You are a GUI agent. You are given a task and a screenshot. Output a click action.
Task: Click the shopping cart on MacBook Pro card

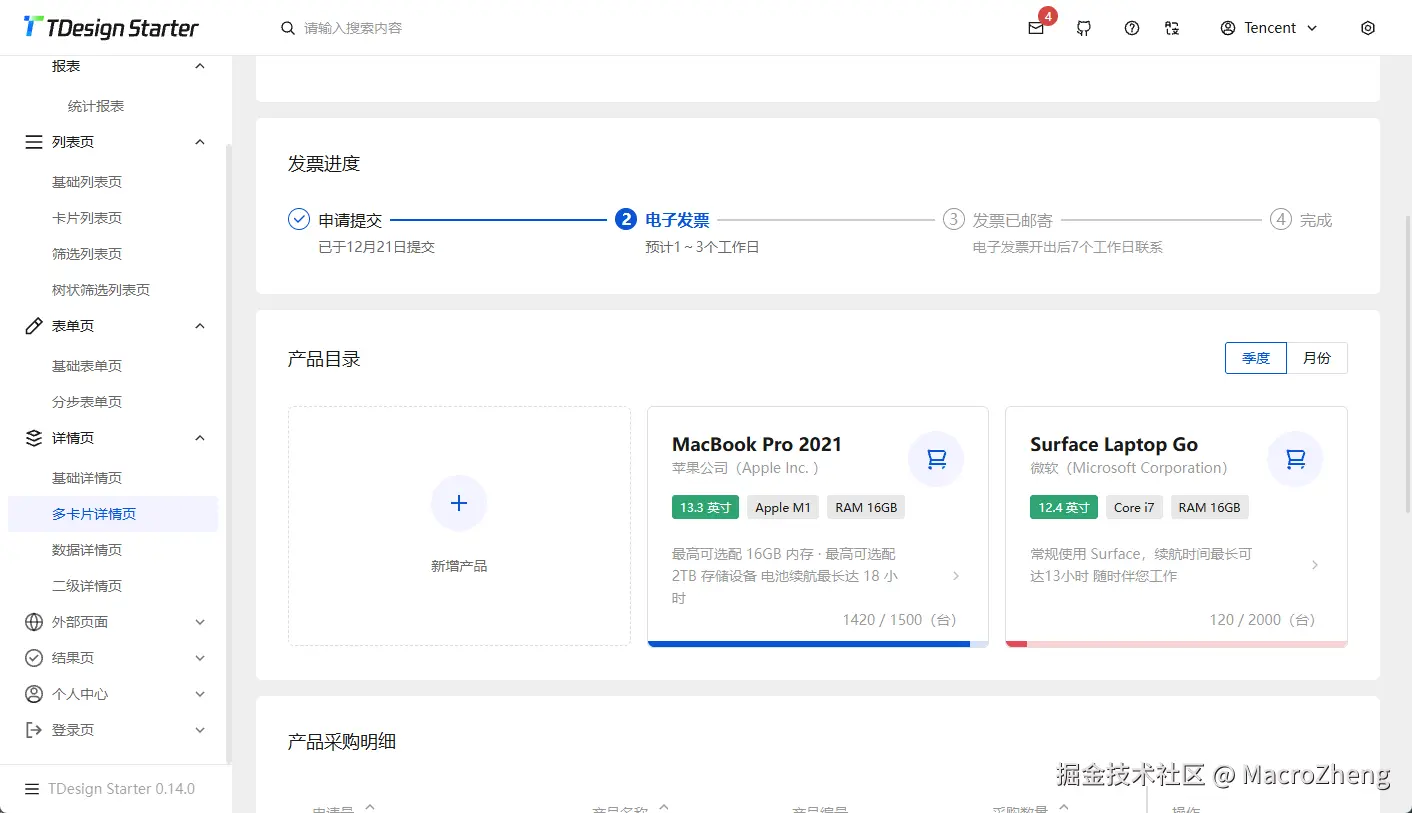click(x=936, y=459)
